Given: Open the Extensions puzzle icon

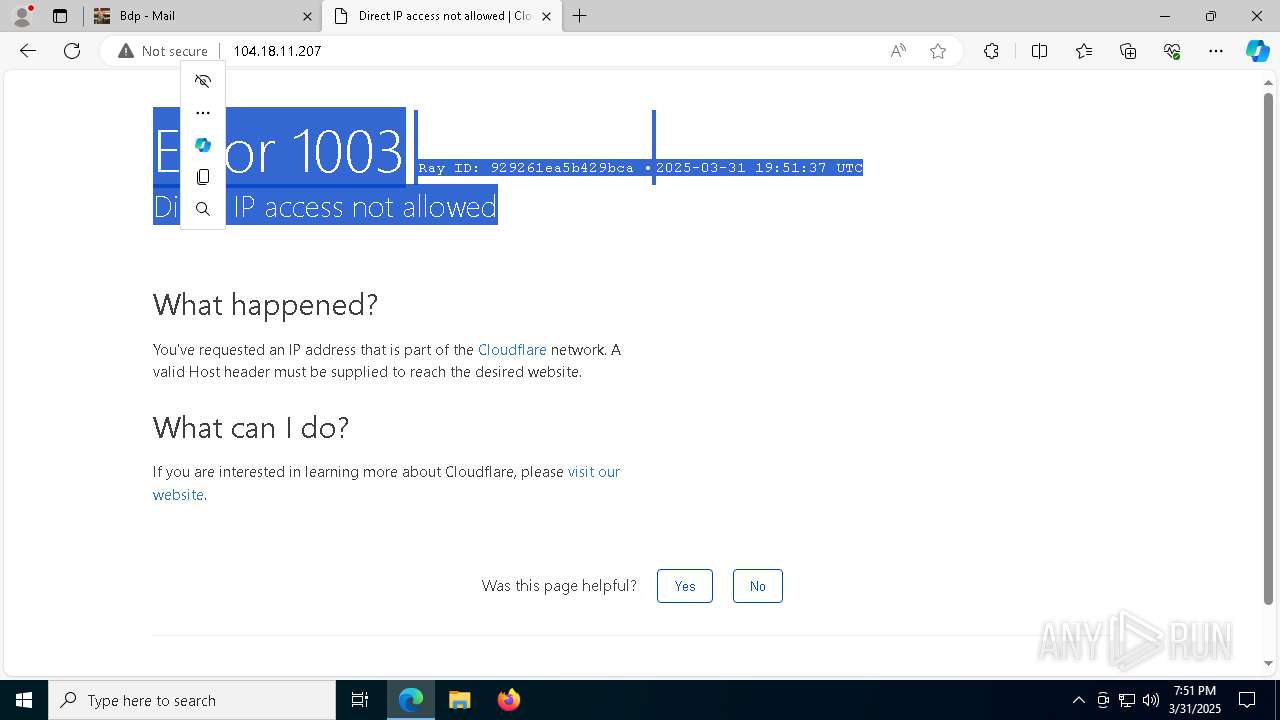Looking at the screenshot, I should [991, 51].
